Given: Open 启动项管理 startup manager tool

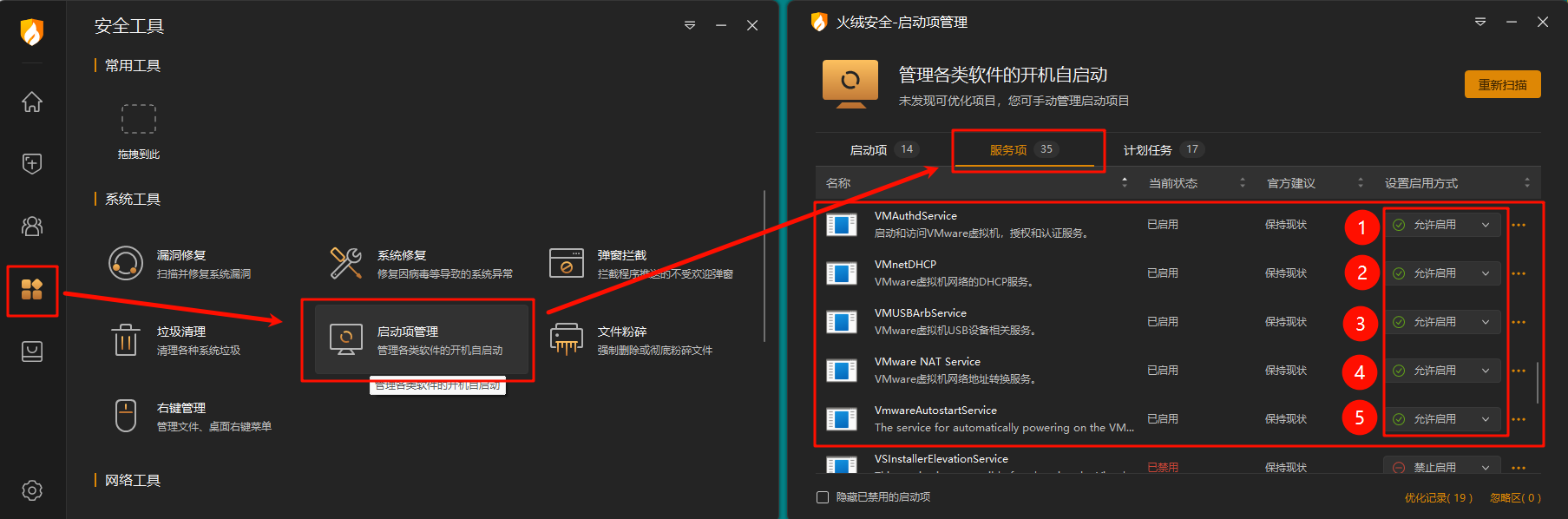Looking at the screenshot, I should click(x=422, y=339).
